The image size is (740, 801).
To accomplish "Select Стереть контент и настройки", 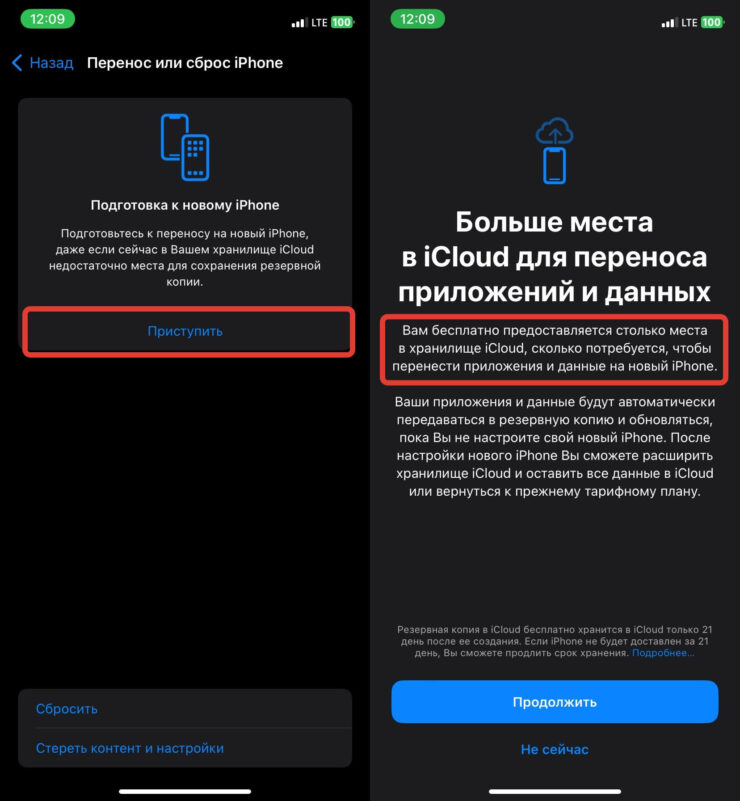I will click(x=185, y=748).
